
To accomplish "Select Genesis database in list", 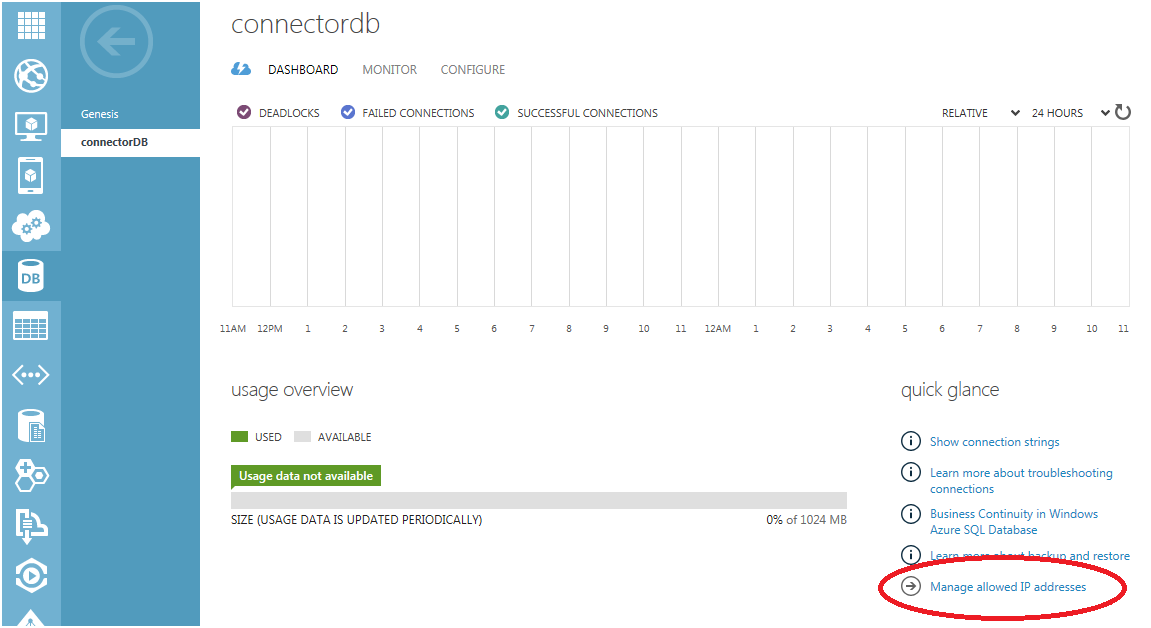I will click(100, 114).
